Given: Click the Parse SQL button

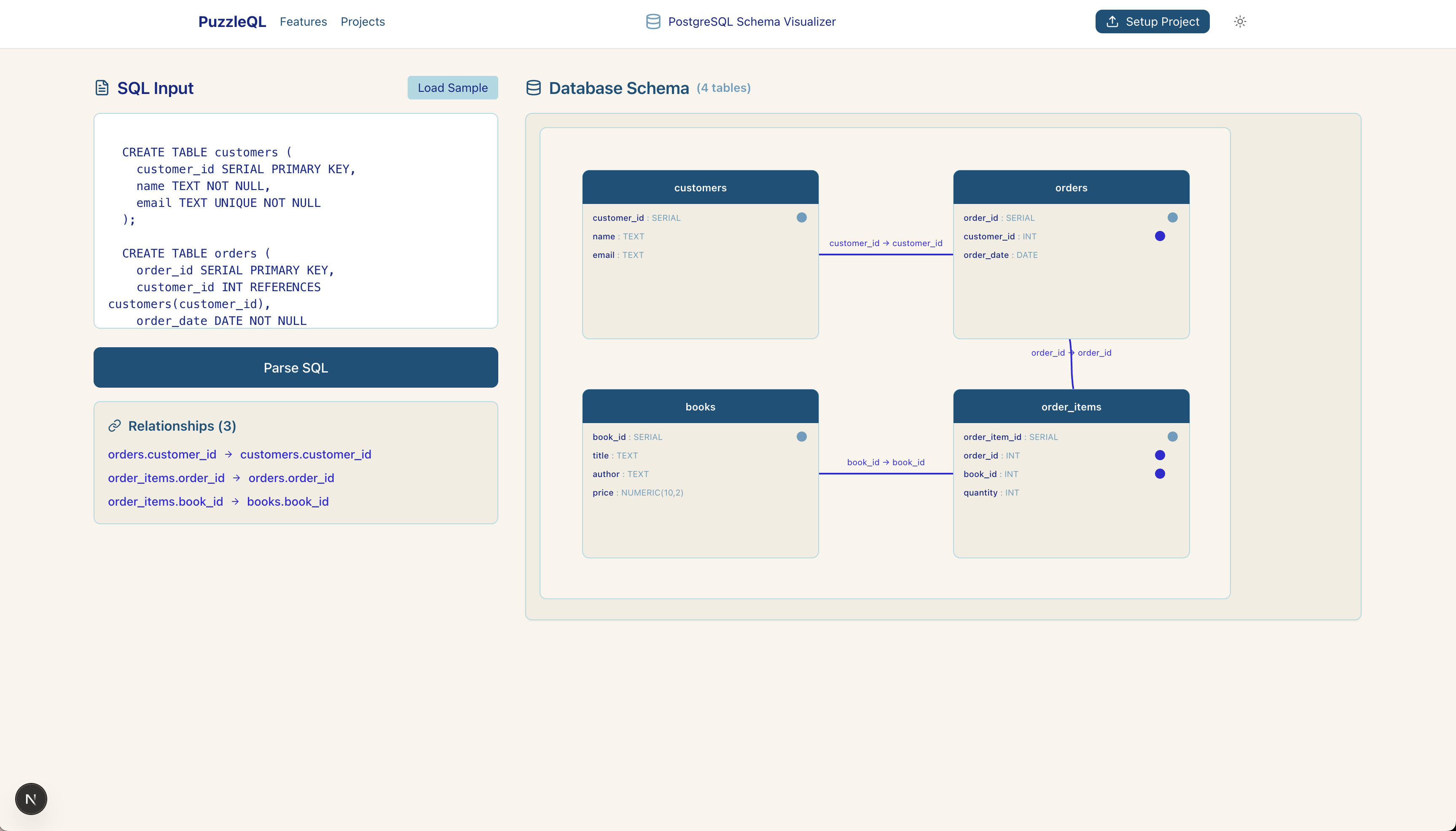Looking at the screenshot, I should tap(295, 367).
